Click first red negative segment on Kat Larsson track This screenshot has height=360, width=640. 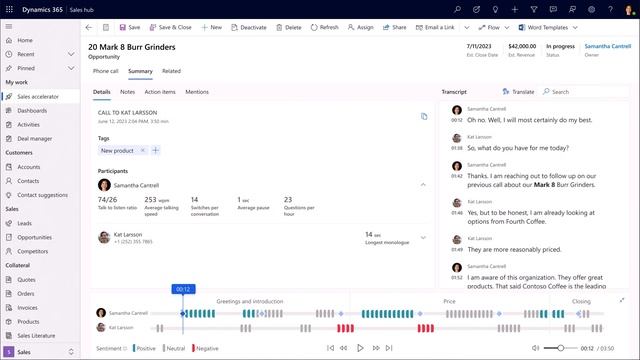point(345,328)
